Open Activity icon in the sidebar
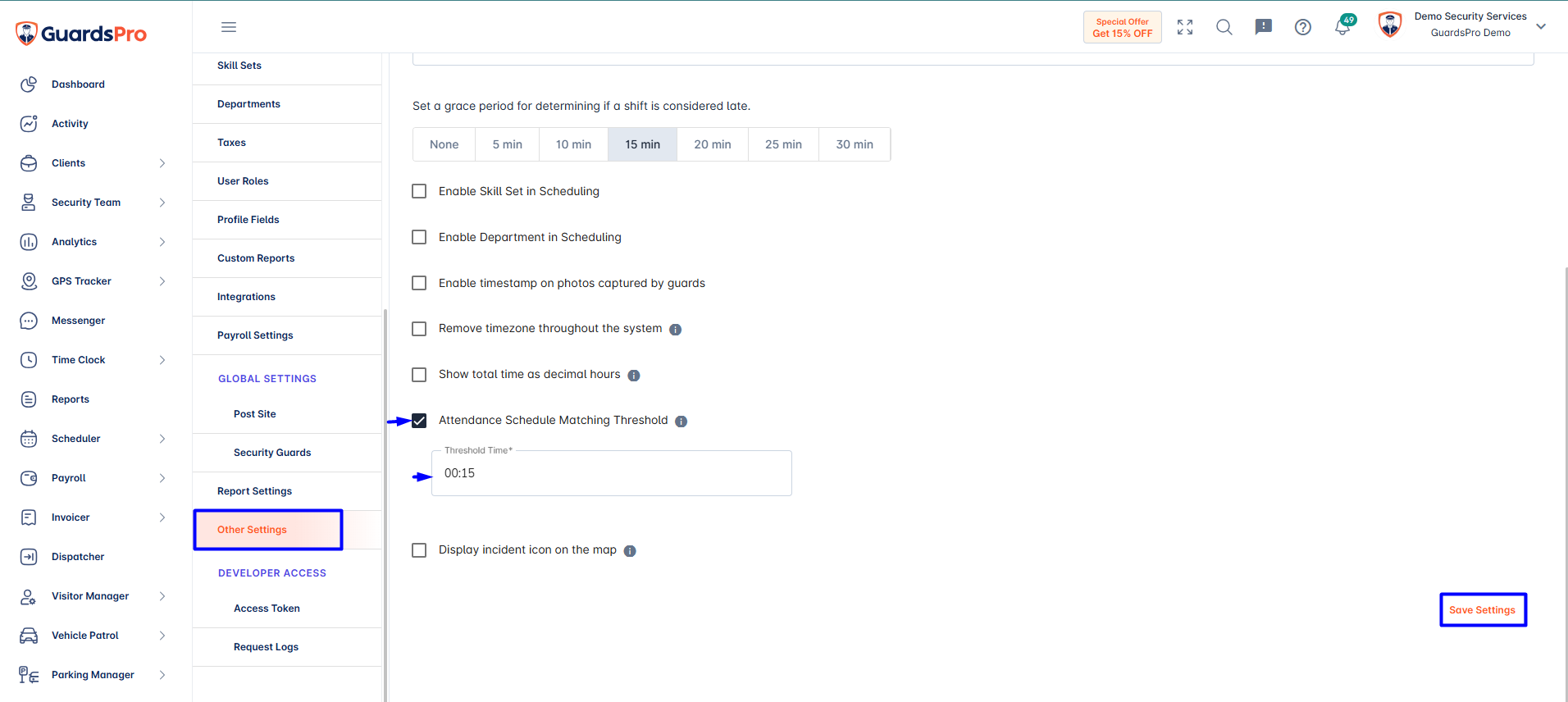The height and width of the screenshot is (702, 1568). click(x=29, y=124)
